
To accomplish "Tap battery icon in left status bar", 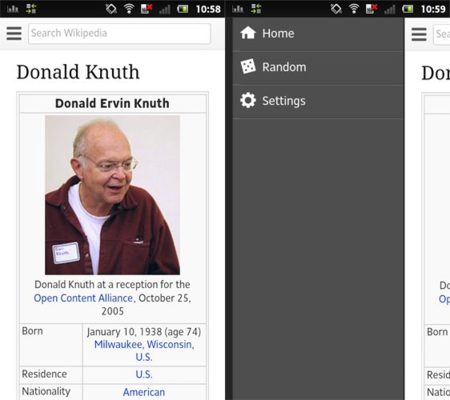I will pos(183,9).
